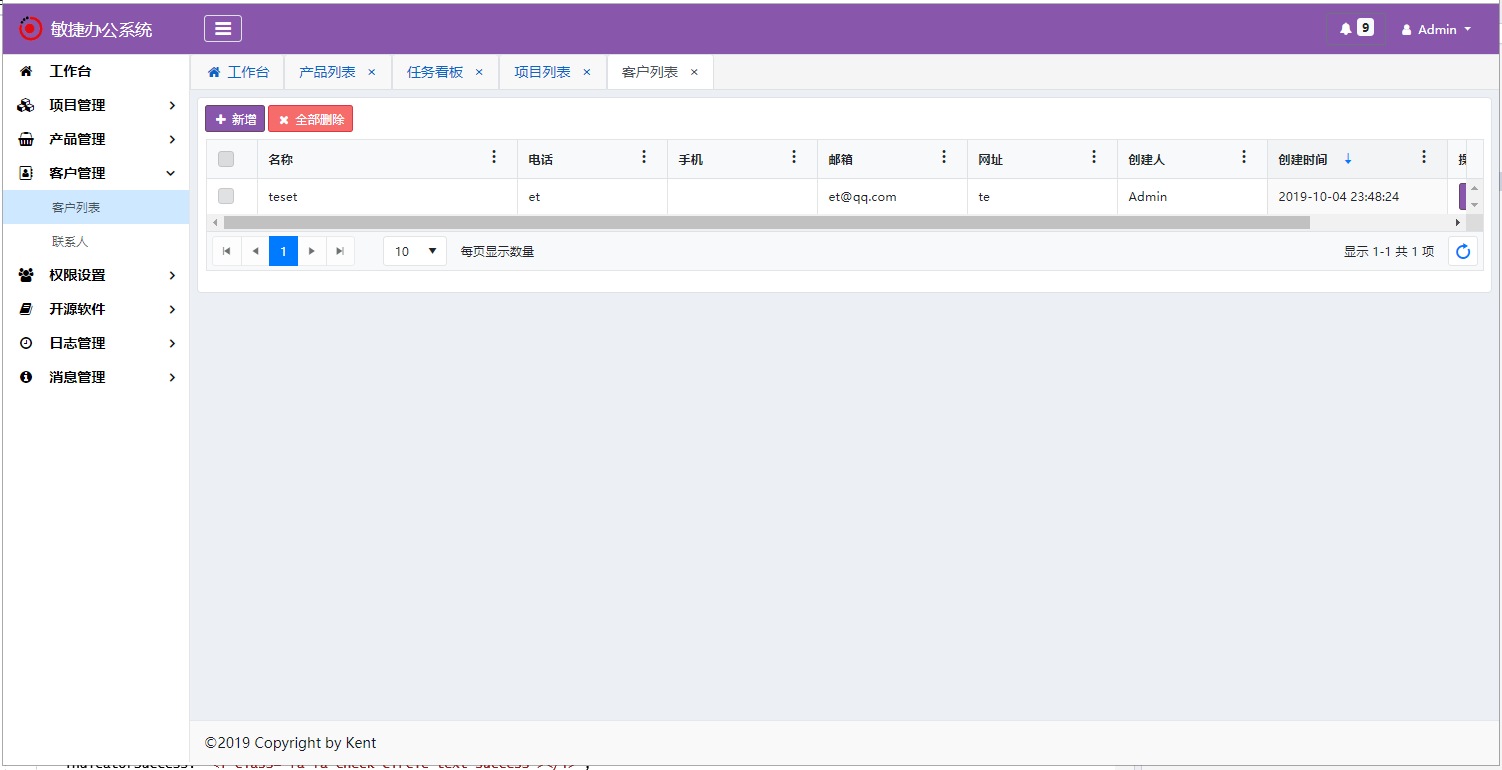Viewport: 1502px width, 770px height.
Task: Click the 开源软件 book icon
Action: coord(26,309)
